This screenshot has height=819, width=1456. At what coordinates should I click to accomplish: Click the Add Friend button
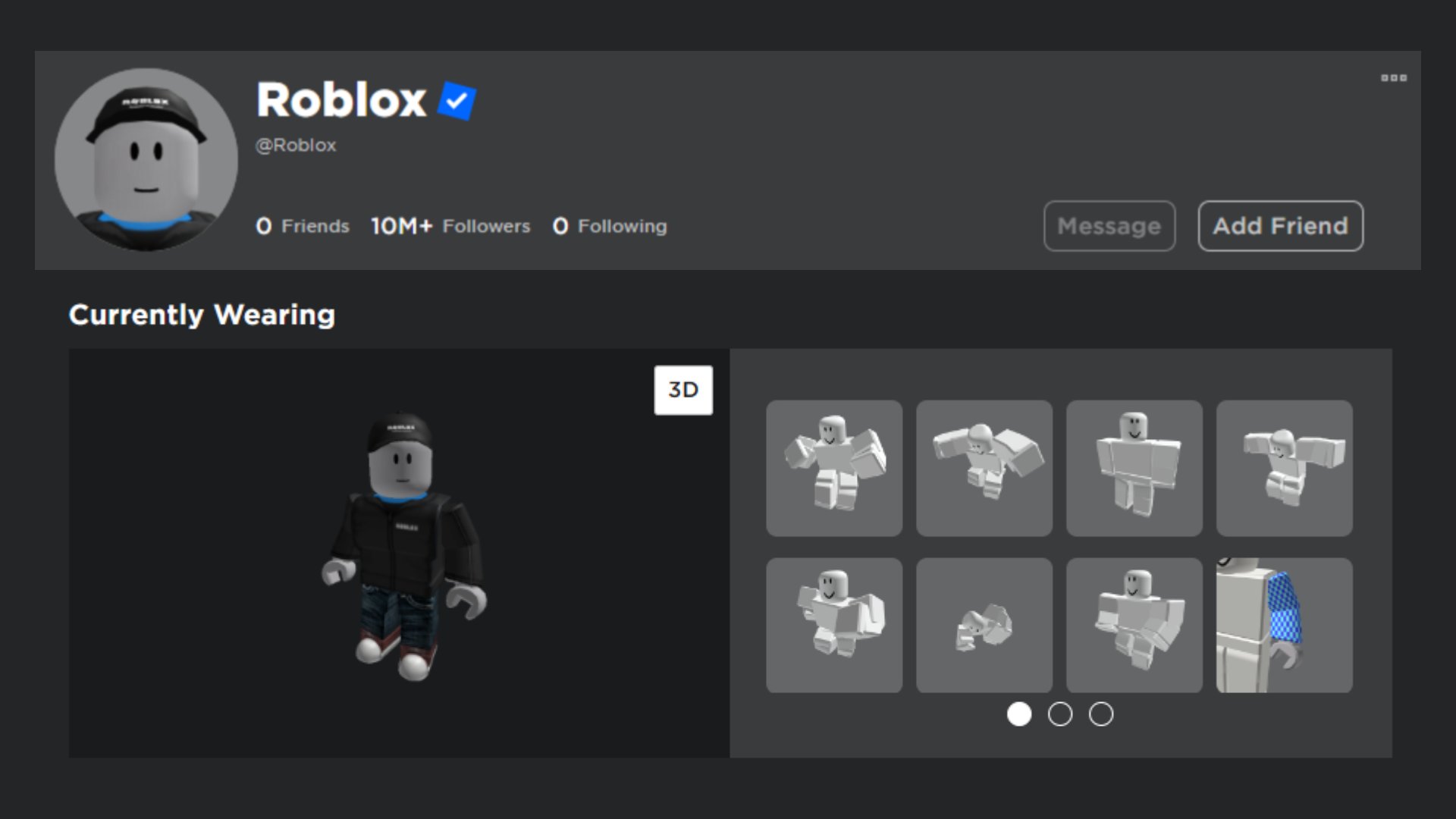coord(1281,226)
